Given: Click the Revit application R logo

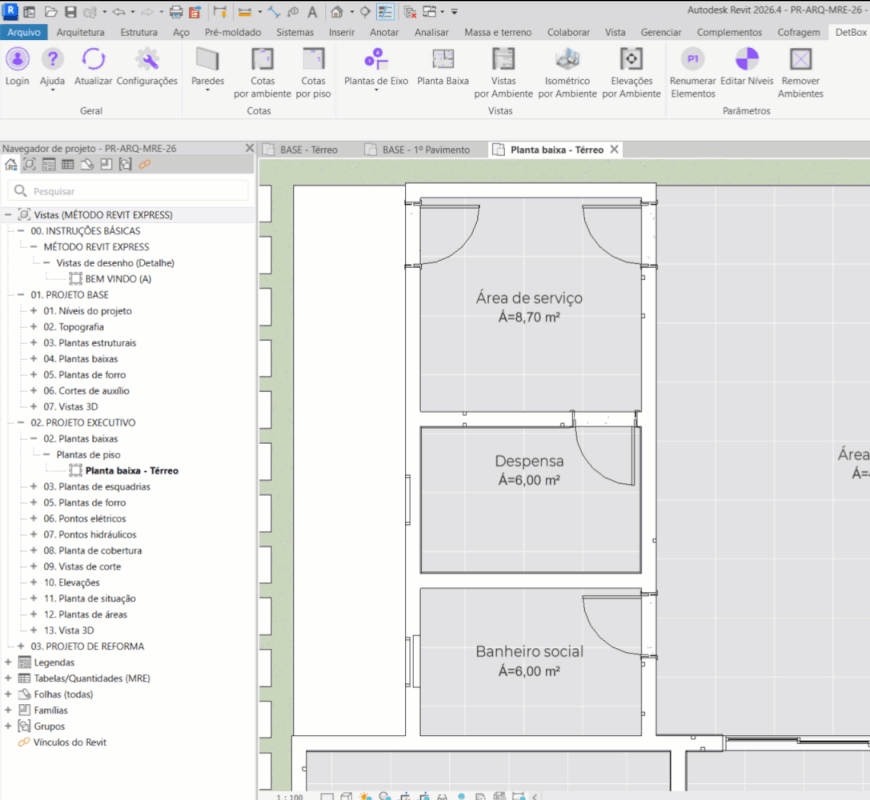Looking at the screenshot, I should pos(11,11).
